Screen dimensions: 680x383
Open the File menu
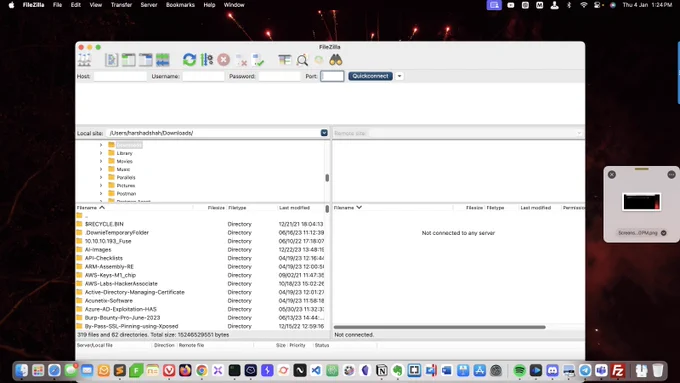(x=57, y=5)
